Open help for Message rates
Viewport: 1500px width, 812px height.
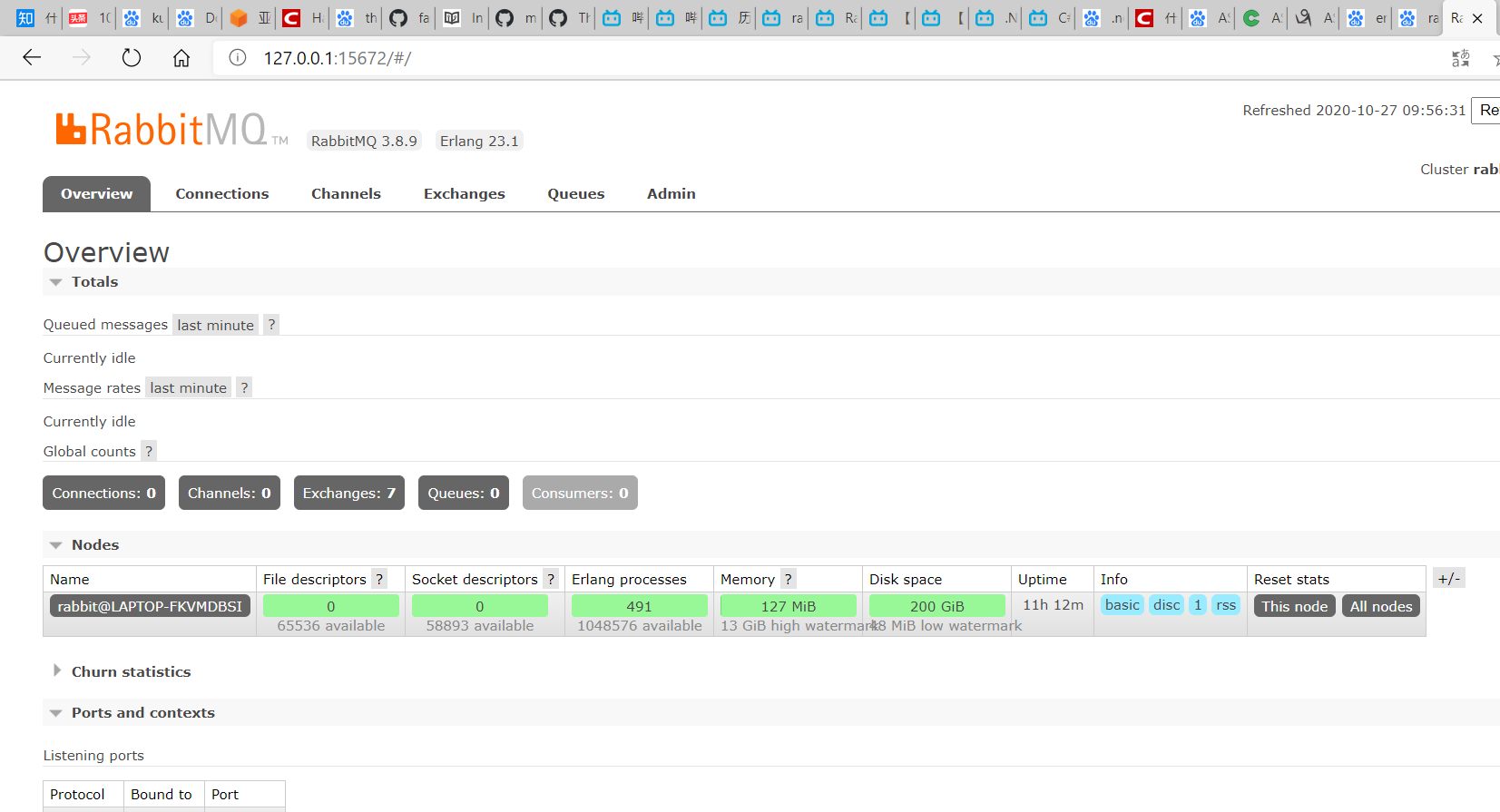[x=244, y=387]
